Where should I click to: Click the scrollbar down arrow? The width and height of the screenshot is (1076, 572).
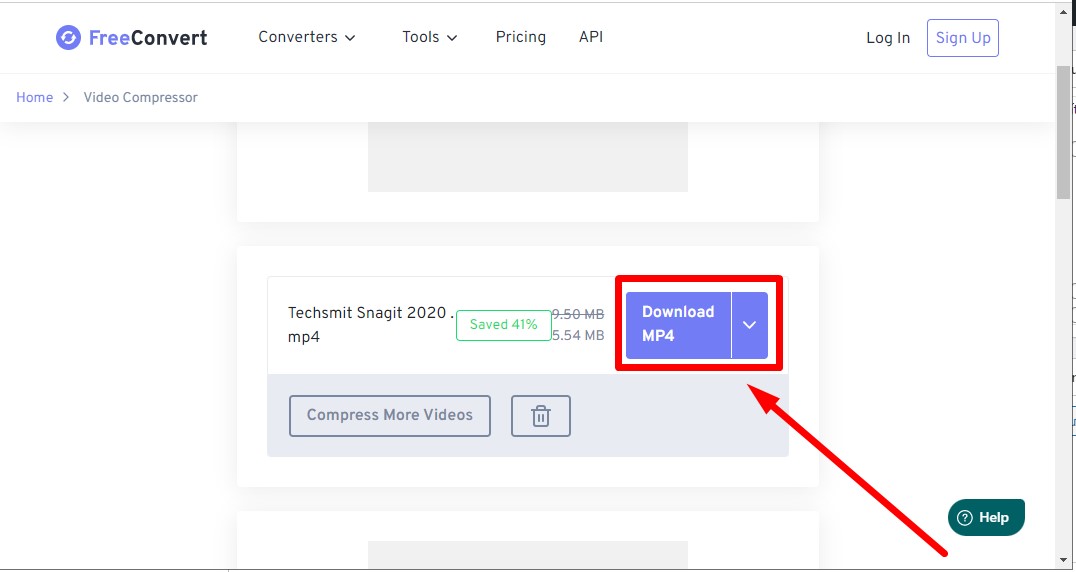(1063, 559)
